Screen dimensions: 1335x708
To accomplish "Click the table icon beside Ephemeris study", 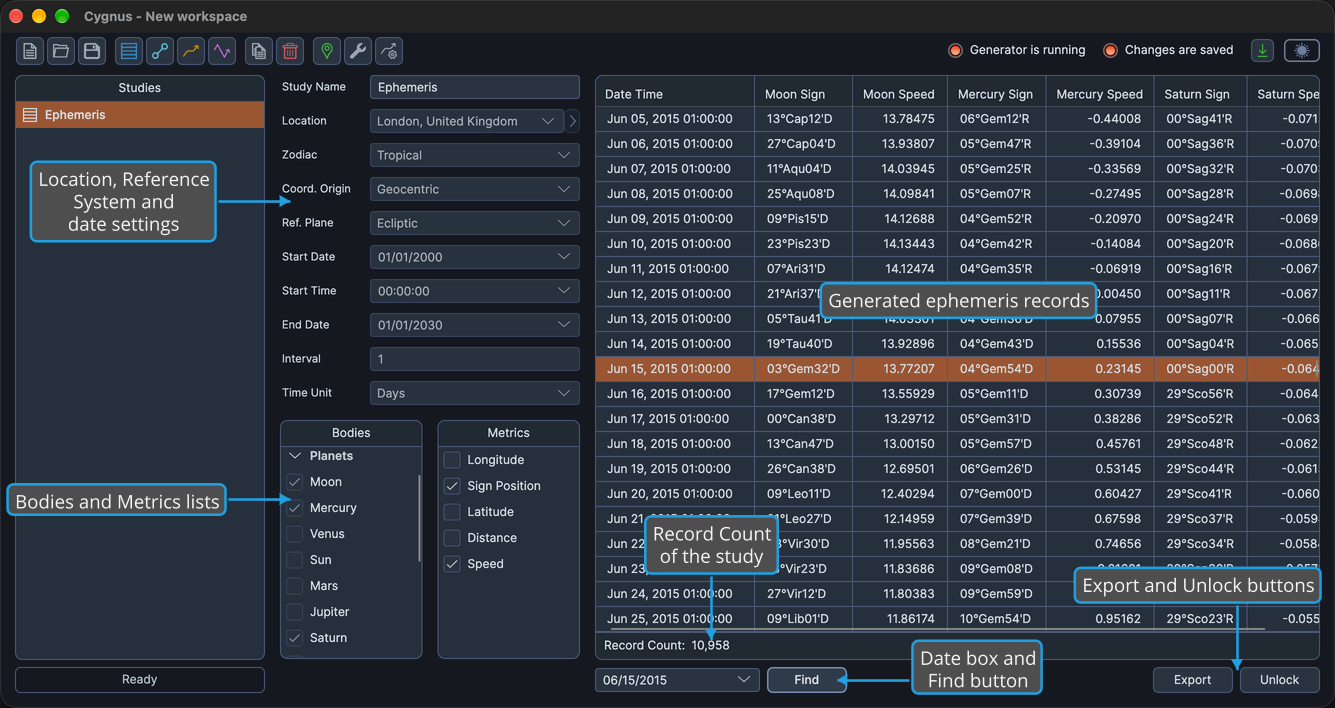I will click(30, 115).
